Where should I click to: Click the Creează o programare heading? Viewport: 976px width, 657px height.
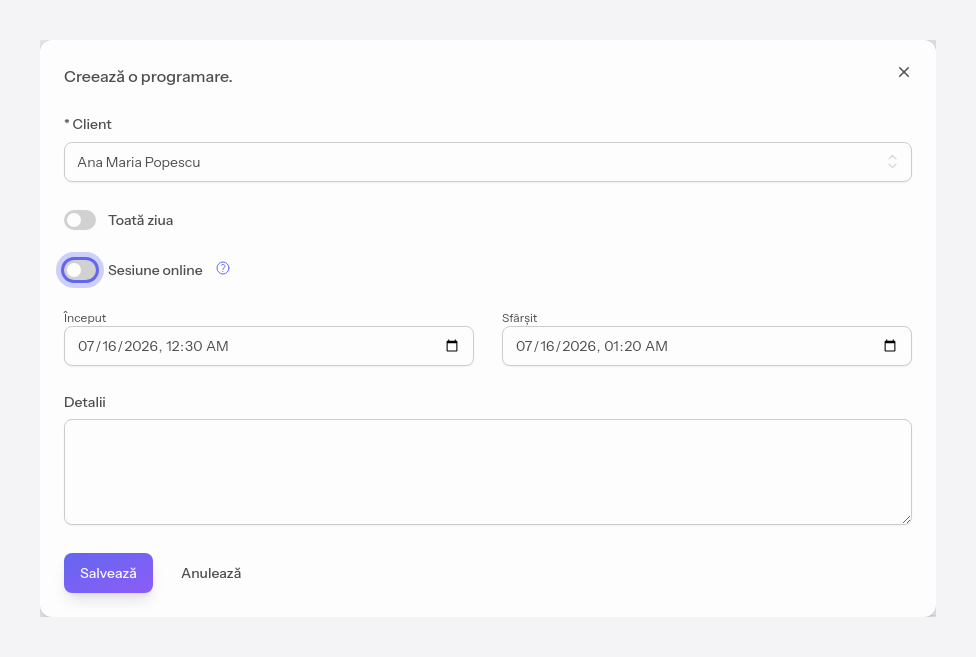[x=148, y=77]
